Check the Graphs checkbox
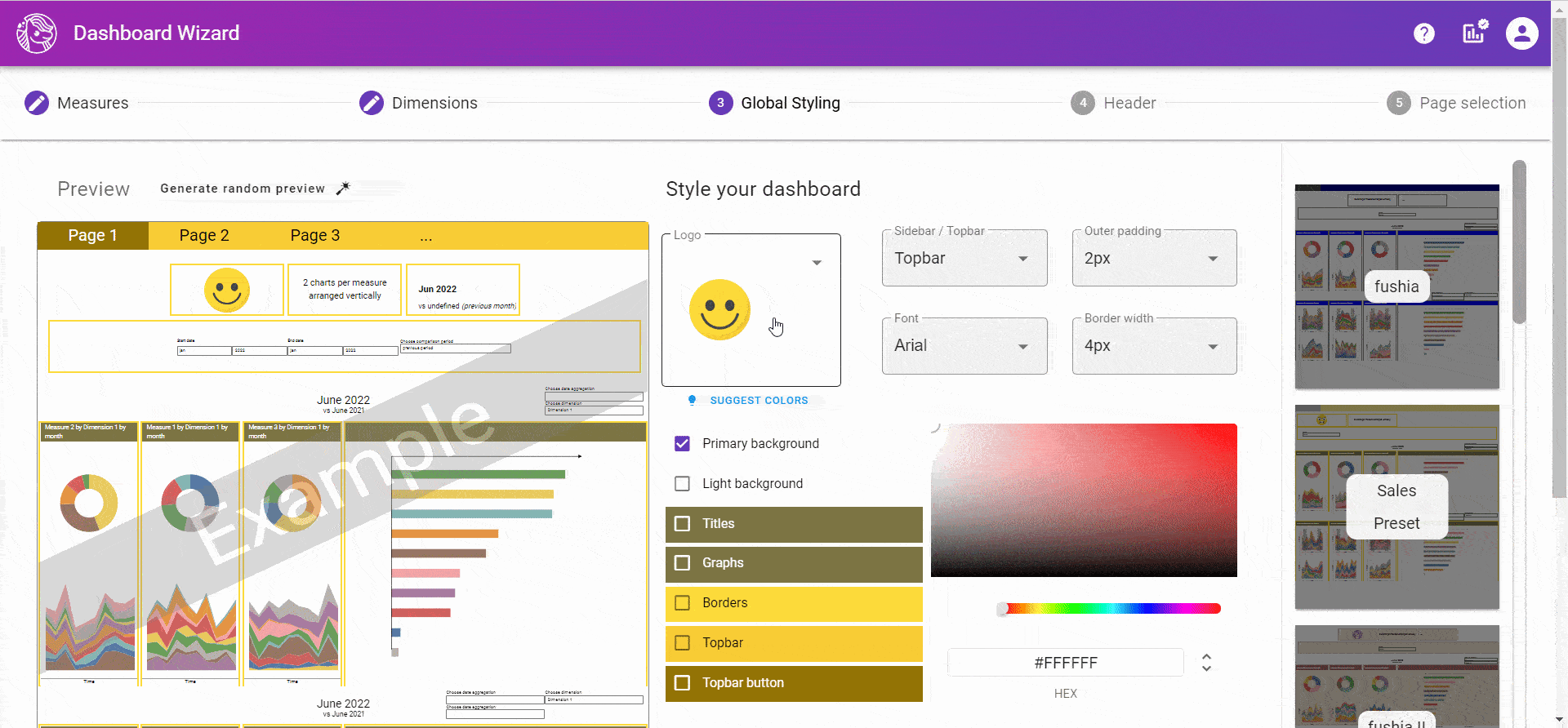Viewport: 1568px width, 728px height. 683,563
